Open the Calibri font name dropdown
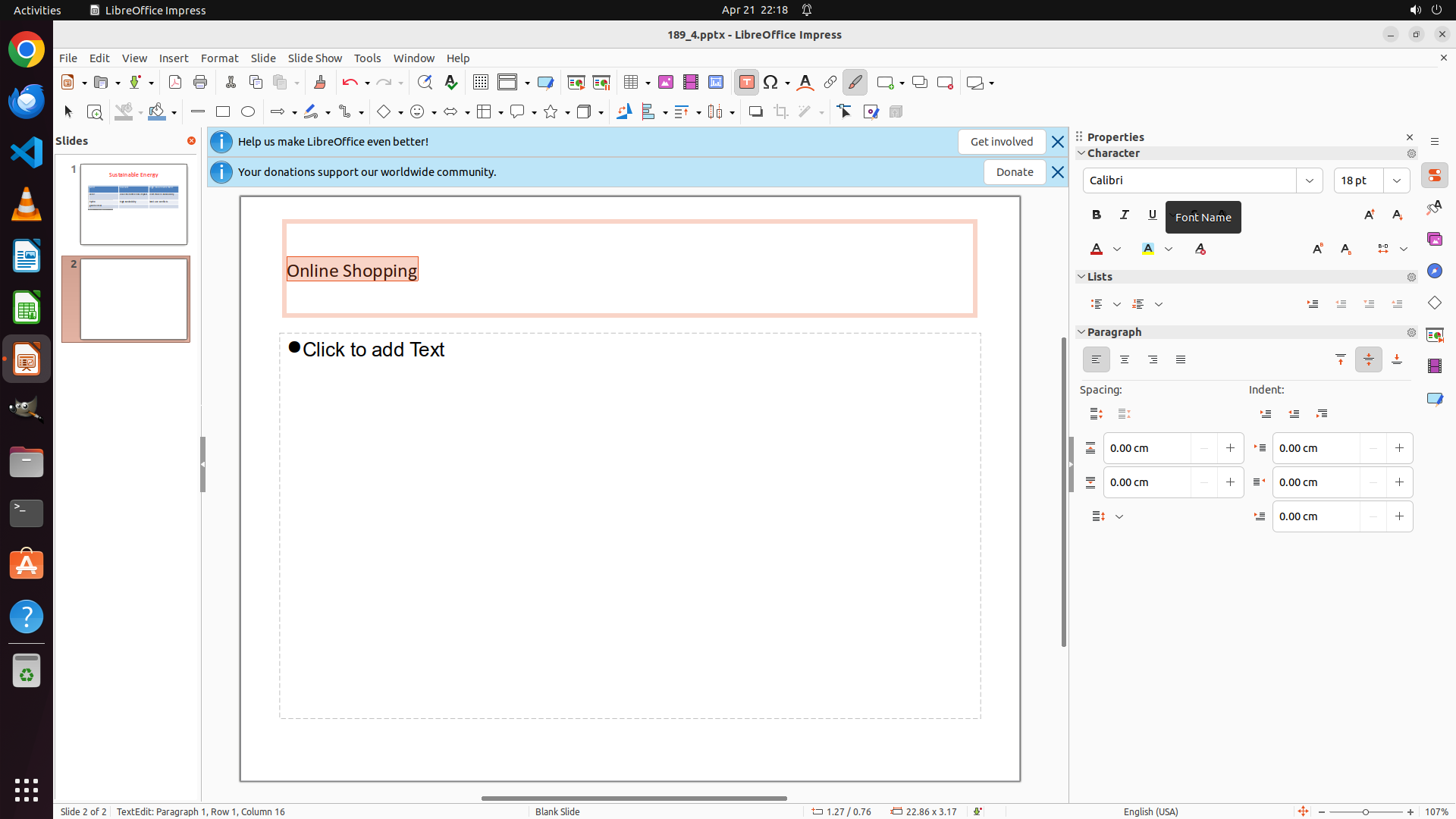Image resolution: width=1456 pixels, height=819 pixels. pyautogui.click(x=1310, y=180)
